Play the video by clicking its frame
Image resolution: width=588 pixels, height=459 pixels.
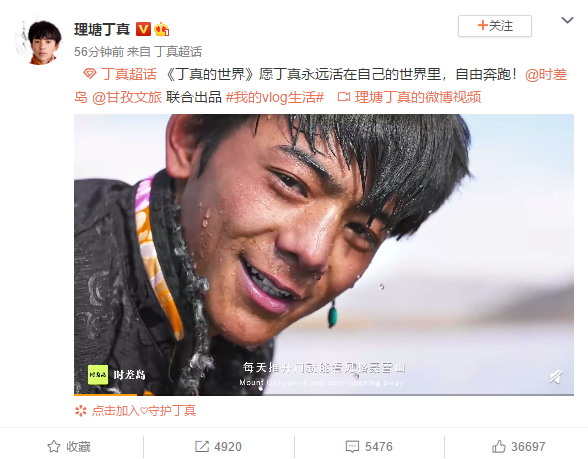click(324, 254)
